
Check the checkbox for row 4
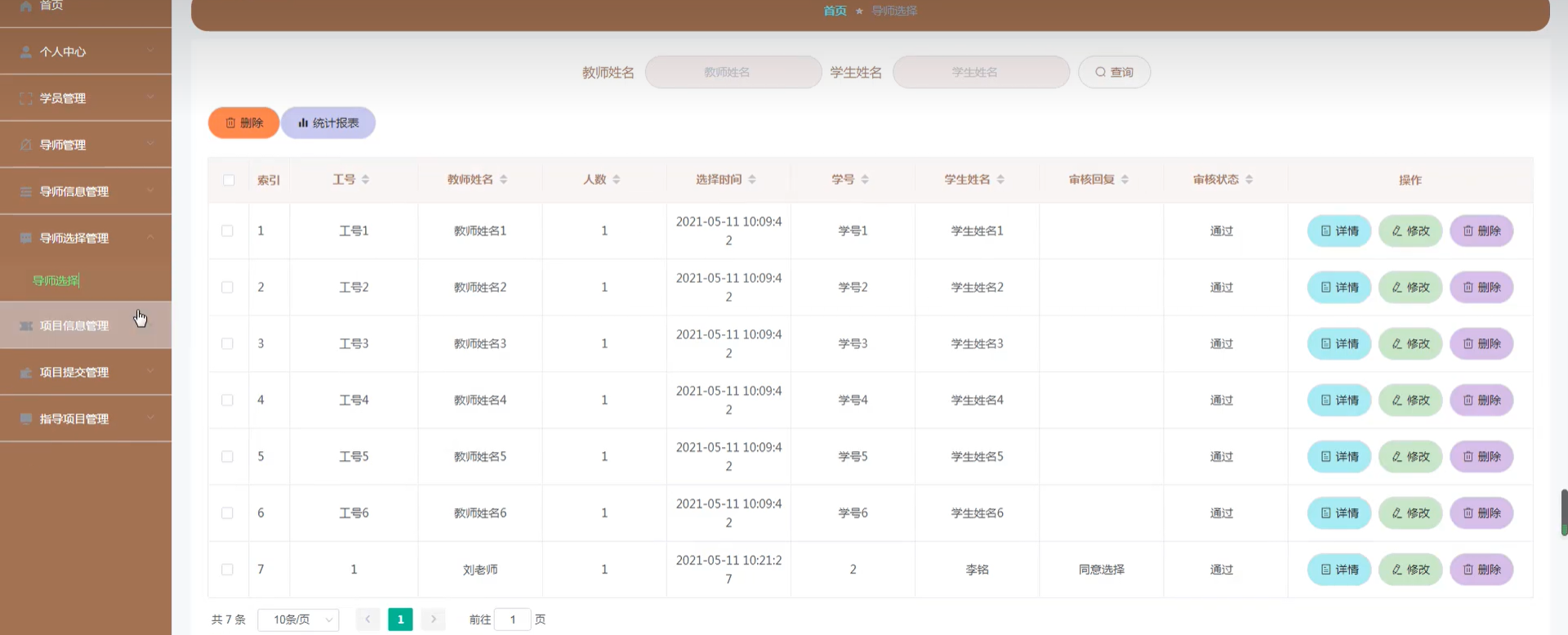point(227,400)
